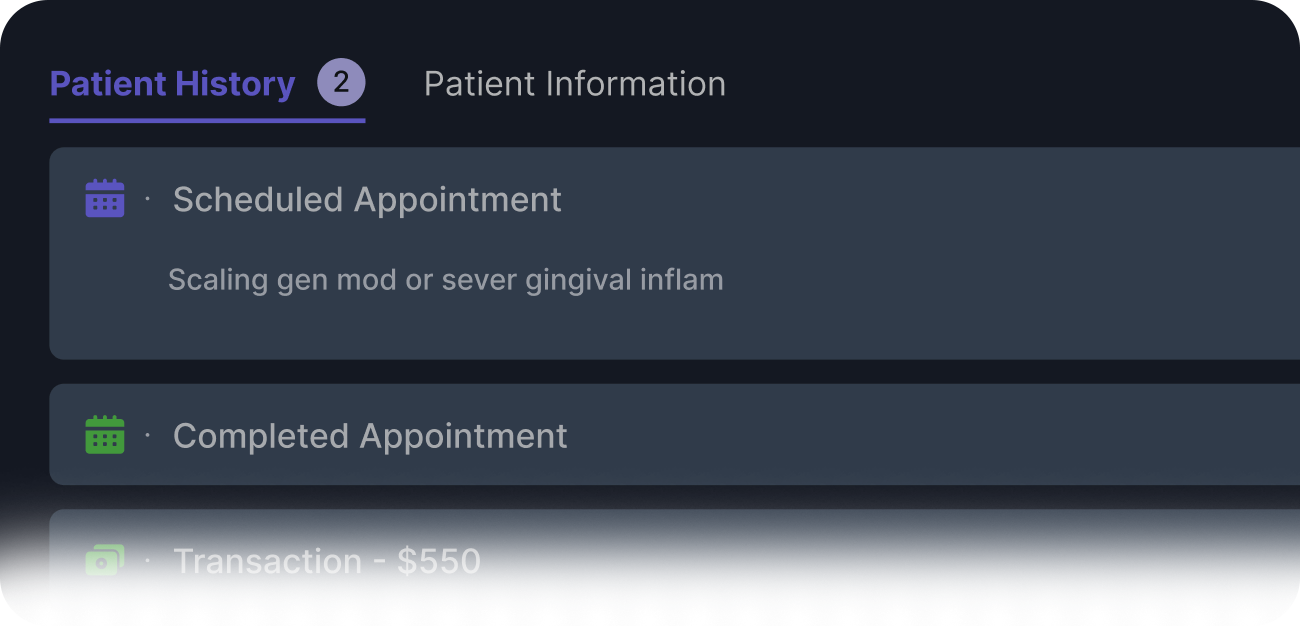Open the Scheduled Appointment heading

[367, 199]
